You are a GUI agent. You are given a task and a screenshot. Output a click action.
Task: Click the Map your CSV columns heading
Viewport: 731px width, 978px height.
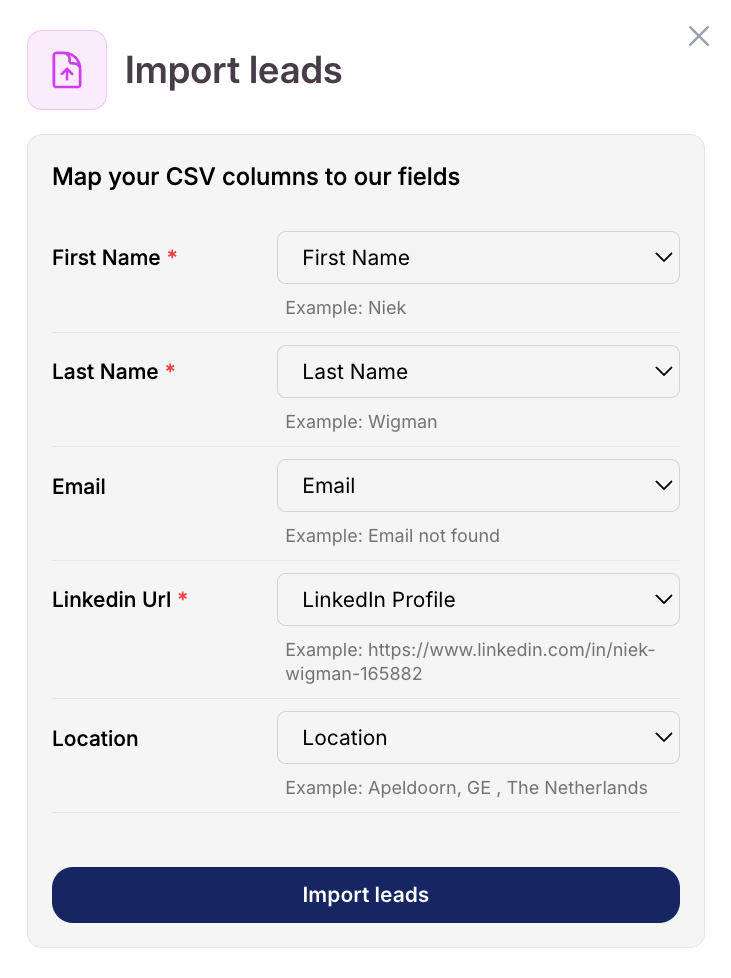click(x=256, y=177)
